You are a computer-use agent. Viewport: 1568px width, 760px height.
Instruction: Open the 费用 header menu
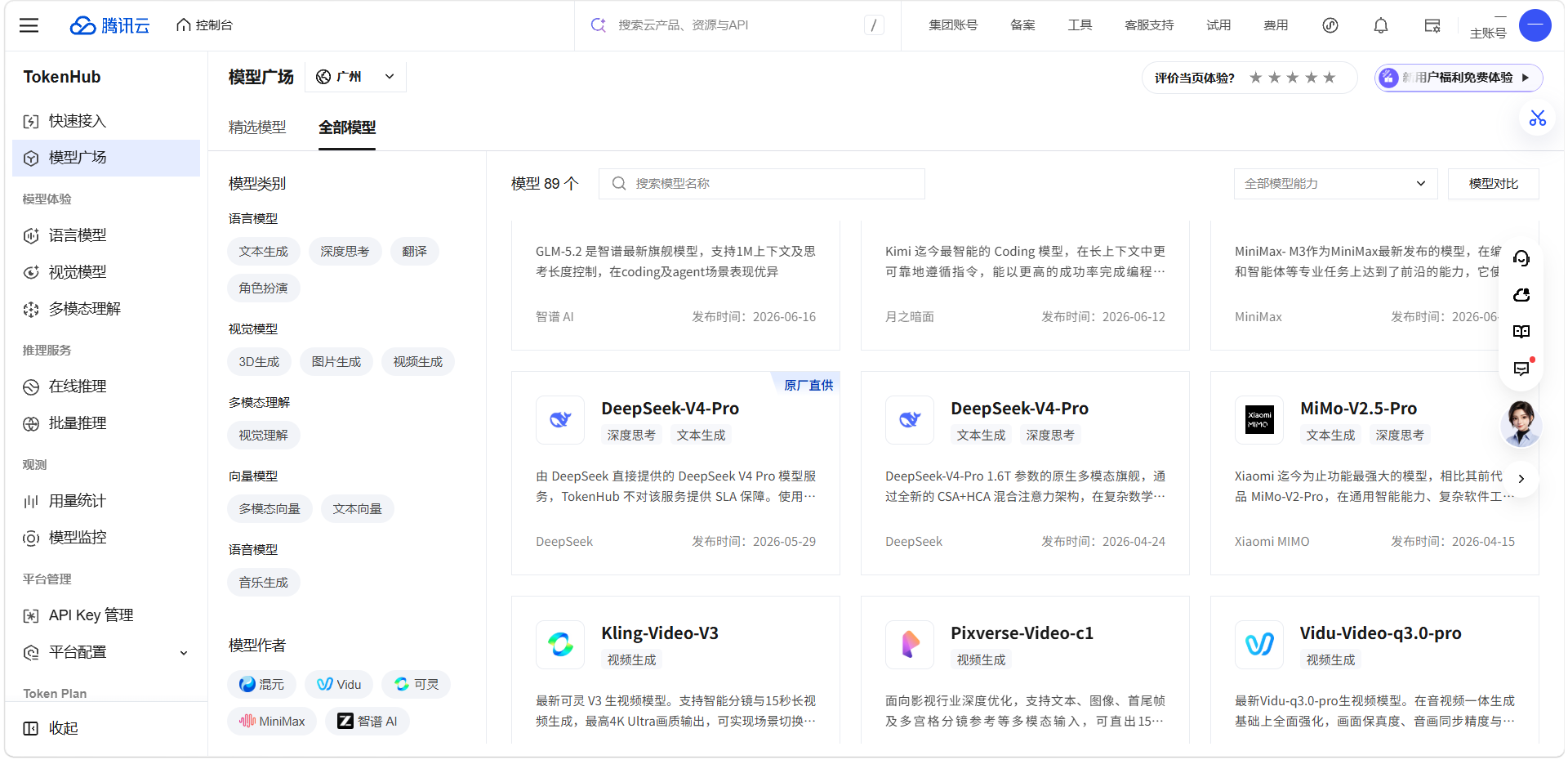point(1276,25)
